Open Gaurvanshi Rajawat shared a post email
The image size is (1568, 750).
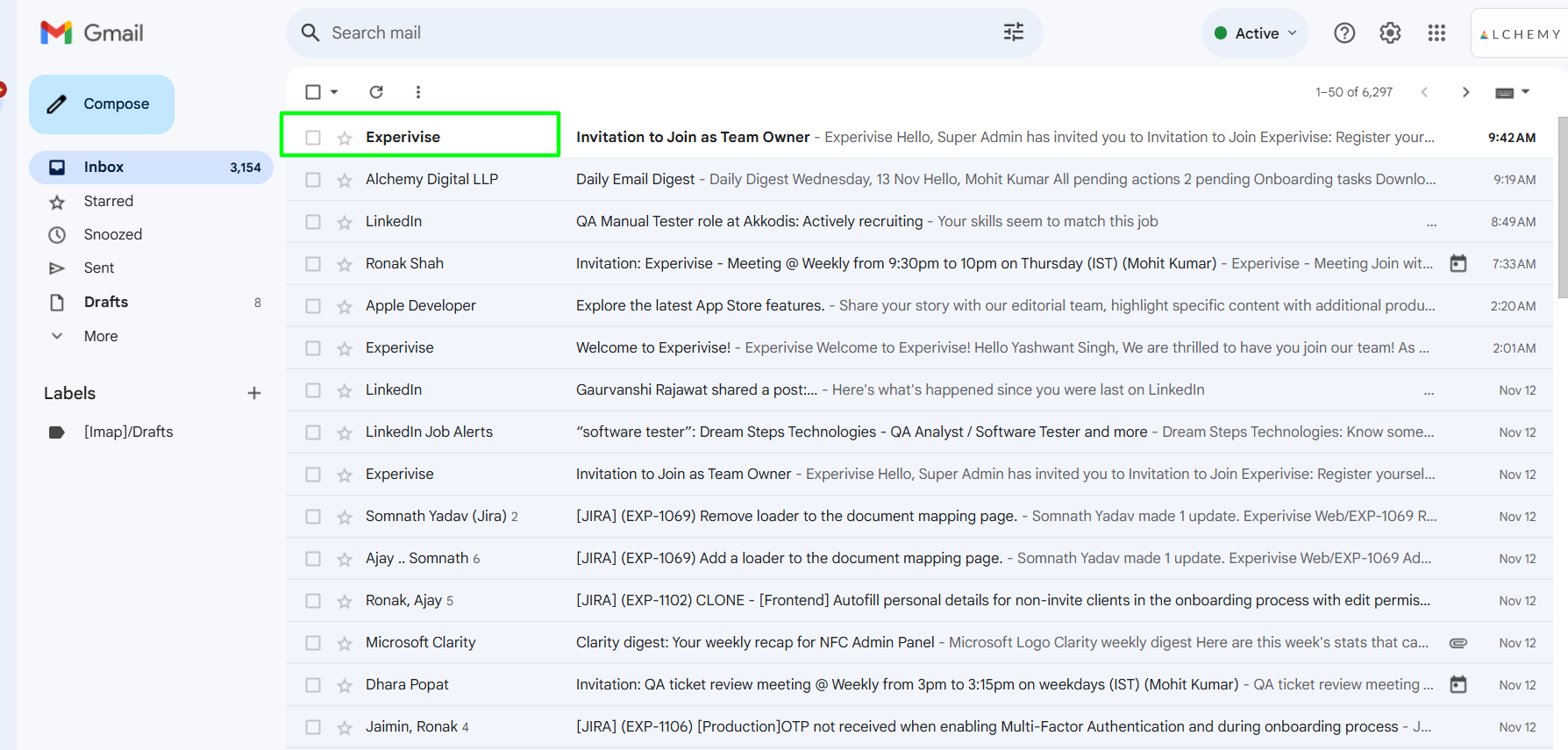919,389
